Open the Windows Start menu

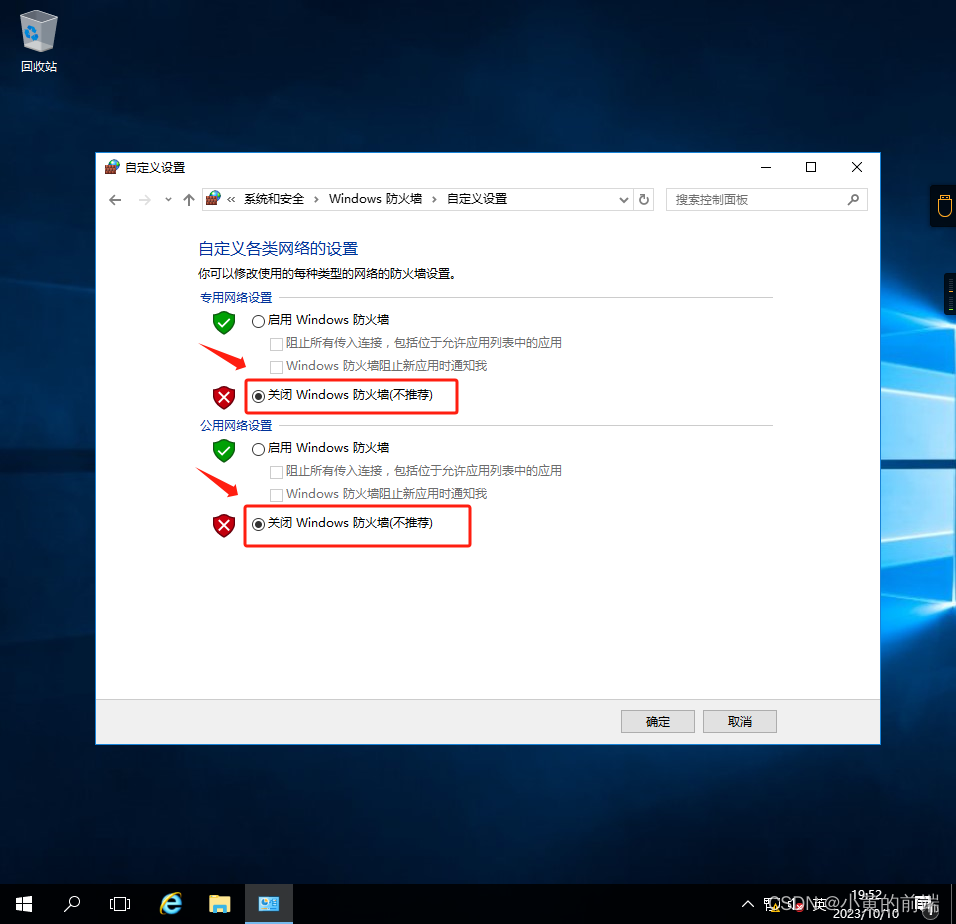point(24,904)
